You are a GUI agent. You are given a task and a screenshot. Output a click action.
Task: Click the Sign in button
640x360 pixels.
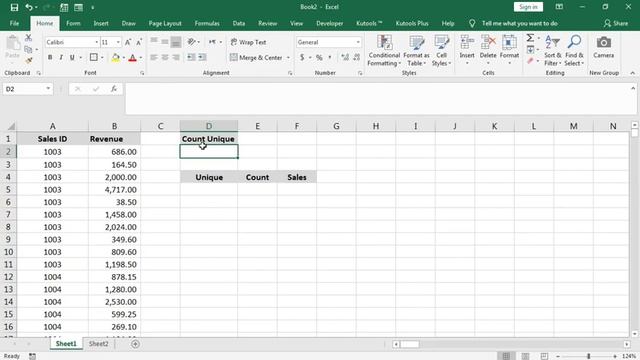(528, 7)
